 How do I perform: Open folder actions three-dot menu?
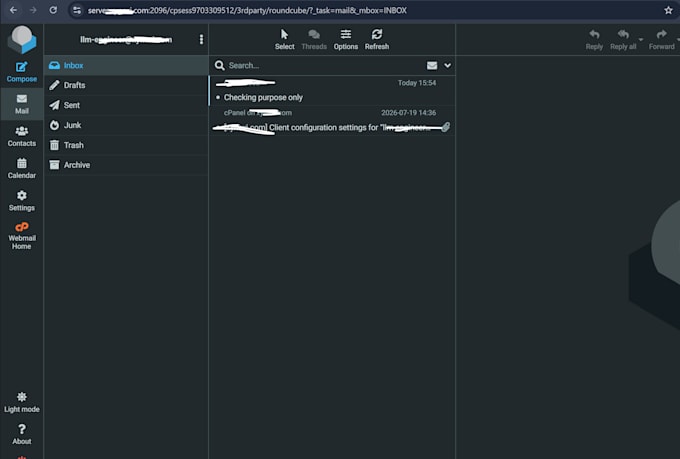tap(201, 39)
